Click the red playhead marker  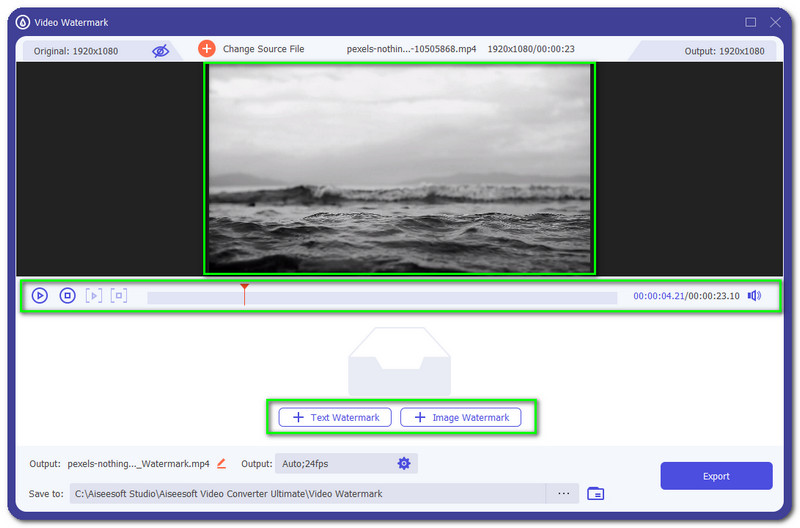(244, 290)
